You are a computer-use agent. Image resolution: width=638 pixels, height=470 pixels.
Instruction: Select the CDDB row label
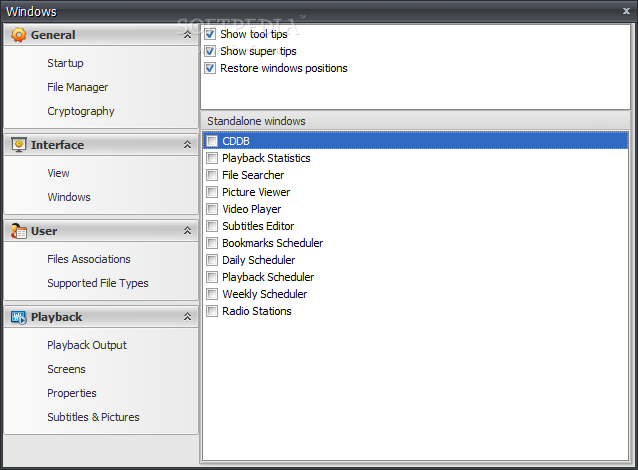click(236, 141)
